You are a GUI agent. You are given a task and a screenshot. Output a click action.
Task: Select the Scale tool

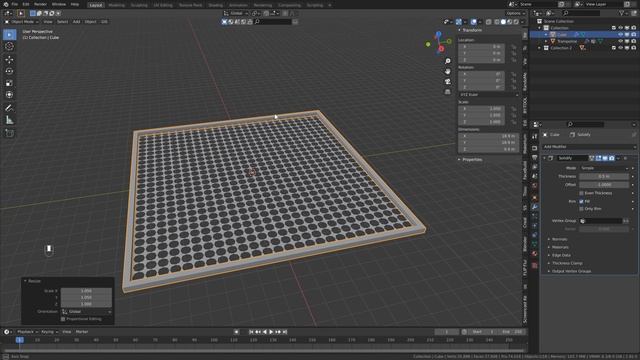(x=9, y=83)
